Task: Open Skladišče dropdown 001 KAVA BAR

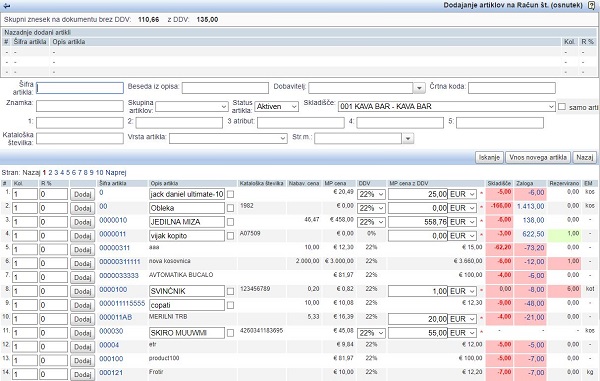Action: 447,107
